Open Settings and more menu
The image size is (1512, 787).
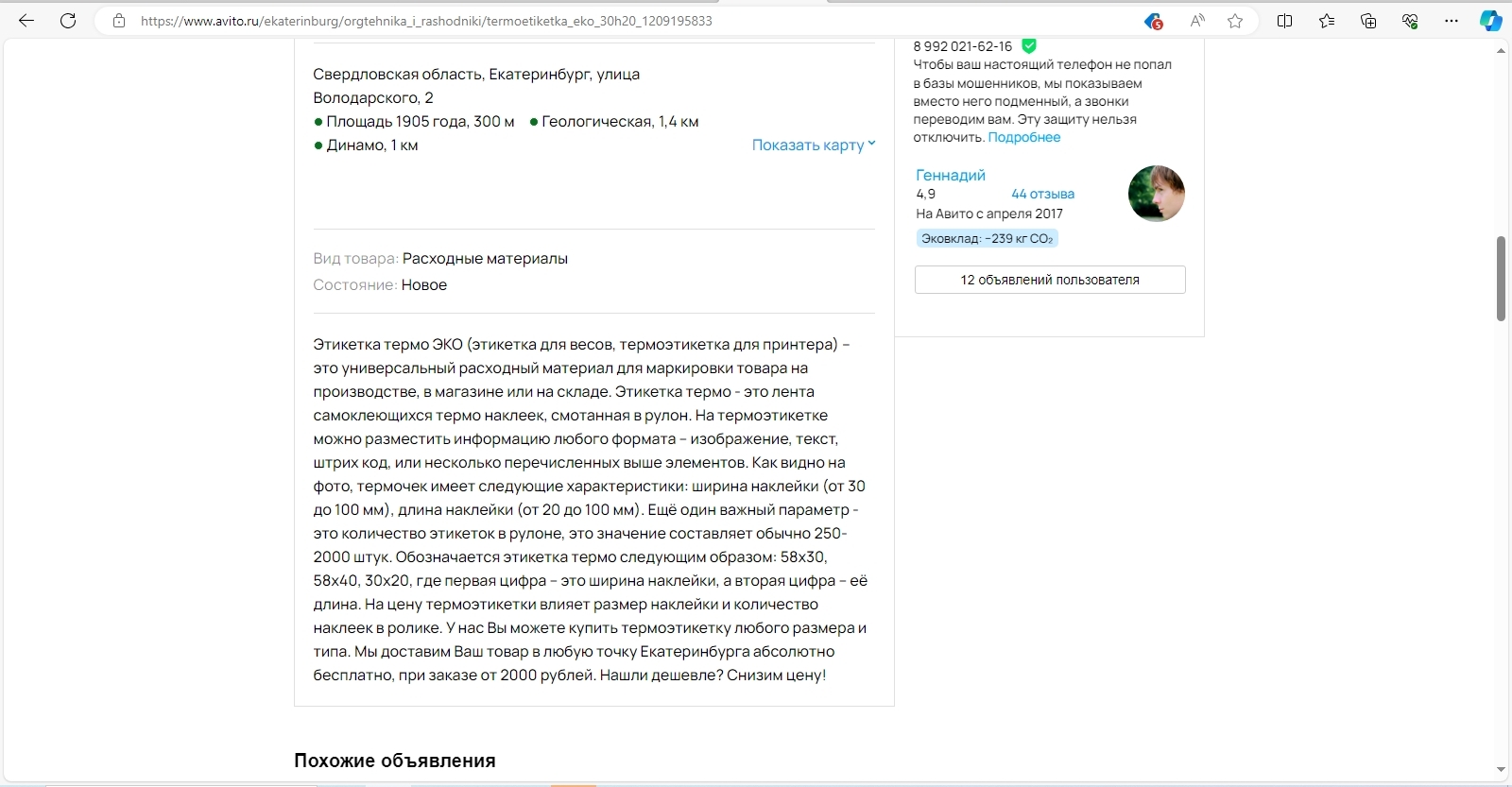1452,21
